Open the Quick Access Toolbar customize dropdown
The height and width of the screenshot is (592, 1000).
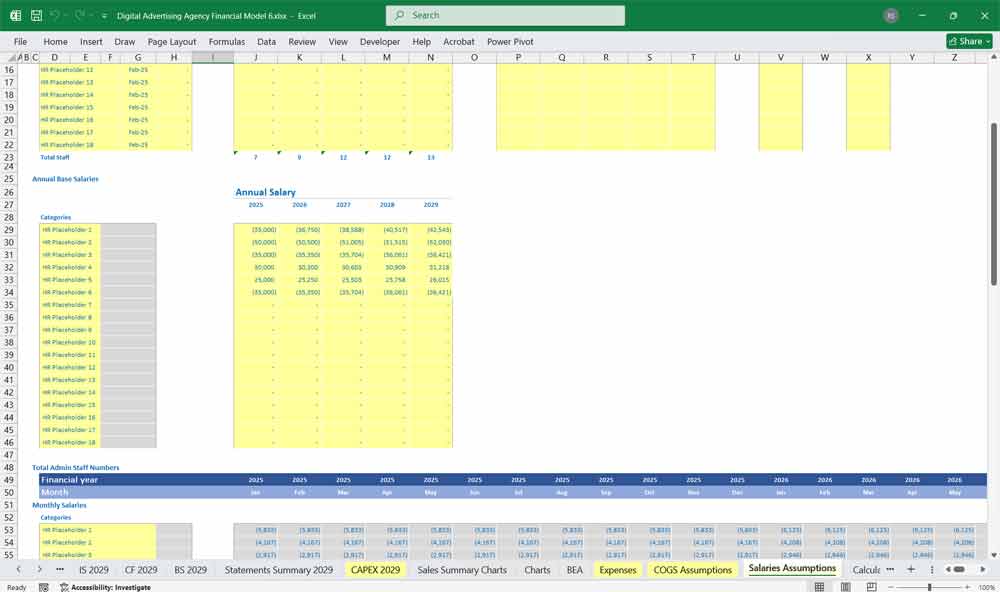pos(104,15)
